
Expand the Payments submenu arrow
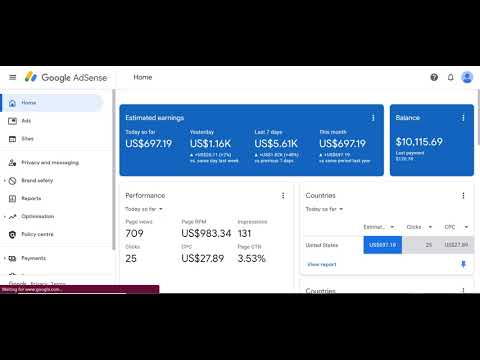click(x=5, y=258)
